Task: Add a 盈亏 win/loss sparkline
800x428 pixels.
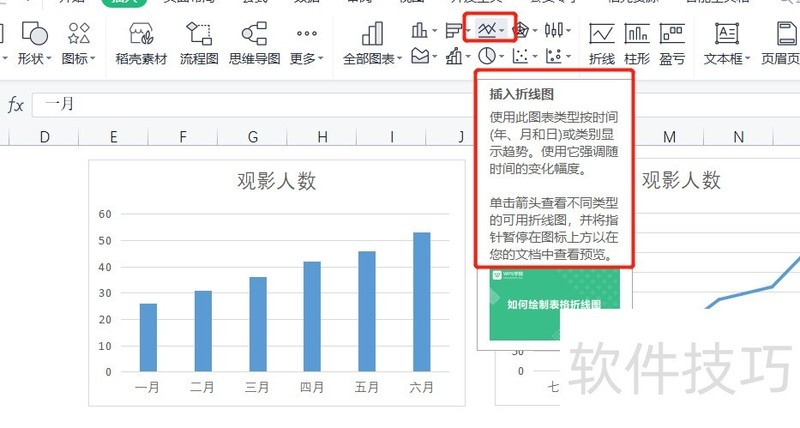Action: (x=671, y=44)
